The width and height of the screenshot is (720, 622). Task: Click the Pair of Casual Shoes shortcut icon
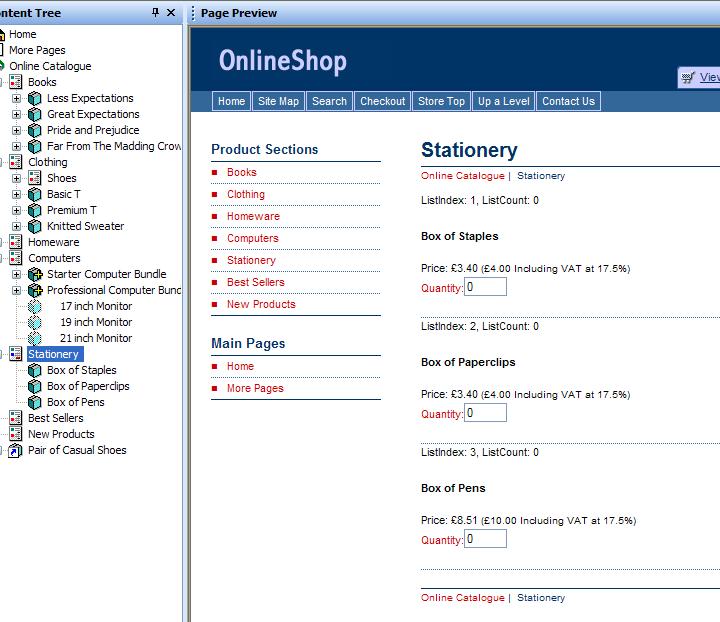coord(16,450)
